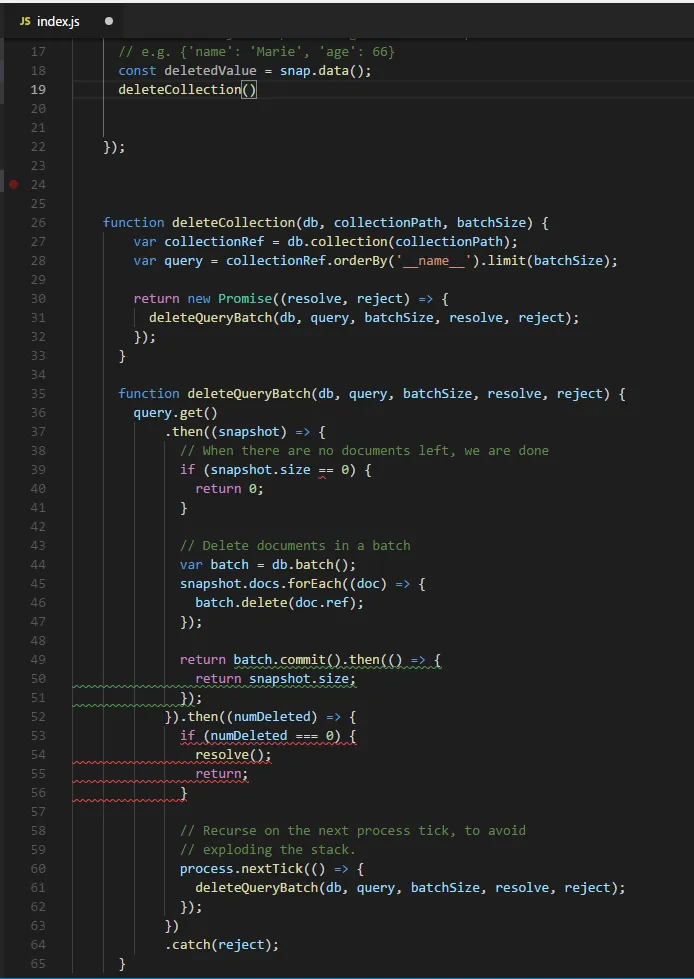
Task: Click 'query.get()' on line 36
Action: point(175,413)
